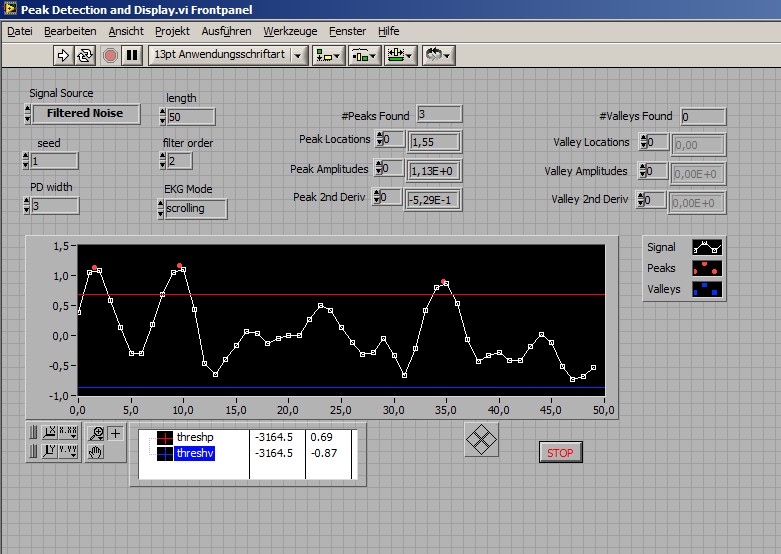781x554 pixels.
Task: Click the PD width input field
Action: 55,206
